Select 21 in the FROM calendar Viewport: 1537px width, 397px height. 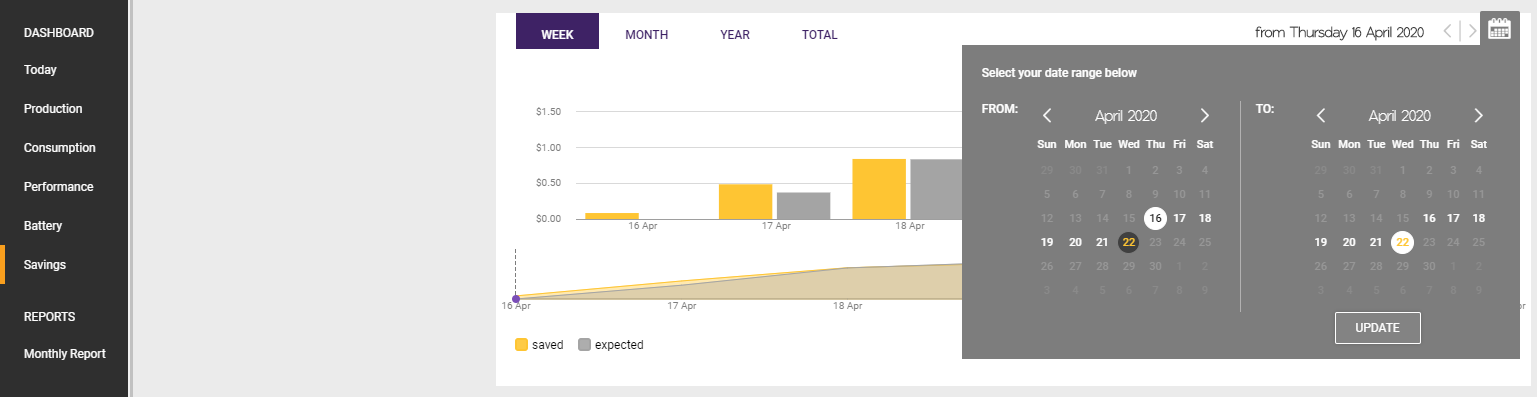click(x=1102, y=242)
